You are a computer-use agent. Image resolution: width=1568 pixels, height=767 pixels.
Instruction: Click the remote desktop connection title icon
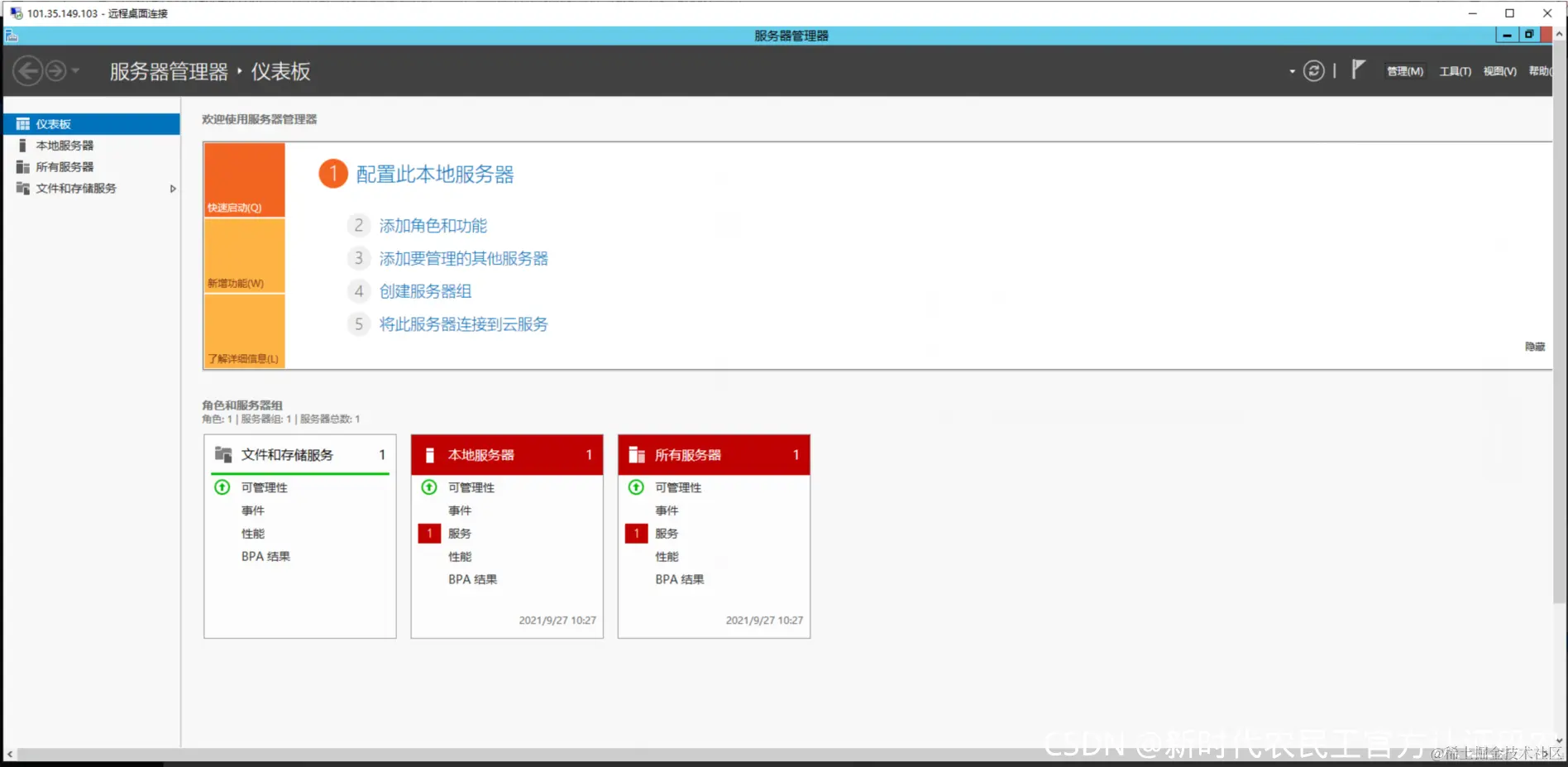point(16,13)
